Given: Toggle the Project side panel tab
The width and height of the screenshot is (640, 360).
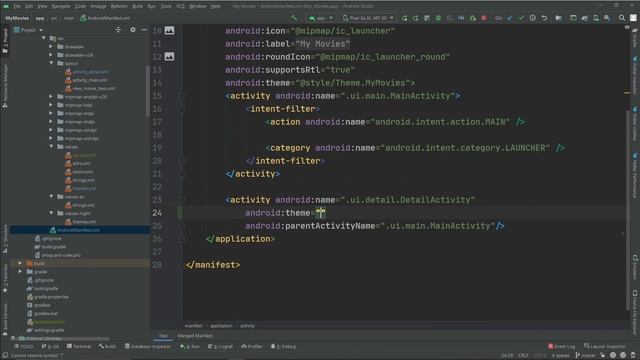Looking at the screenshot, I should pos(5,41).
